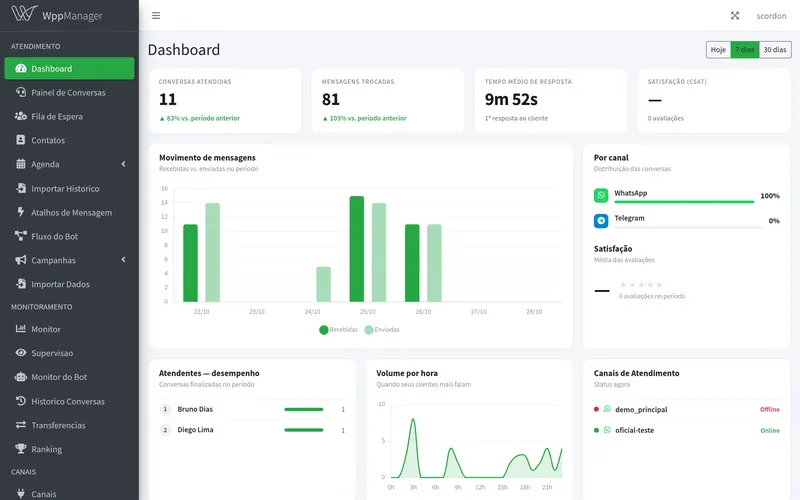Image resolution: width=800 pixels, height=500 pixels.
Task: Click the Online status label
Action: click(770, 431)
